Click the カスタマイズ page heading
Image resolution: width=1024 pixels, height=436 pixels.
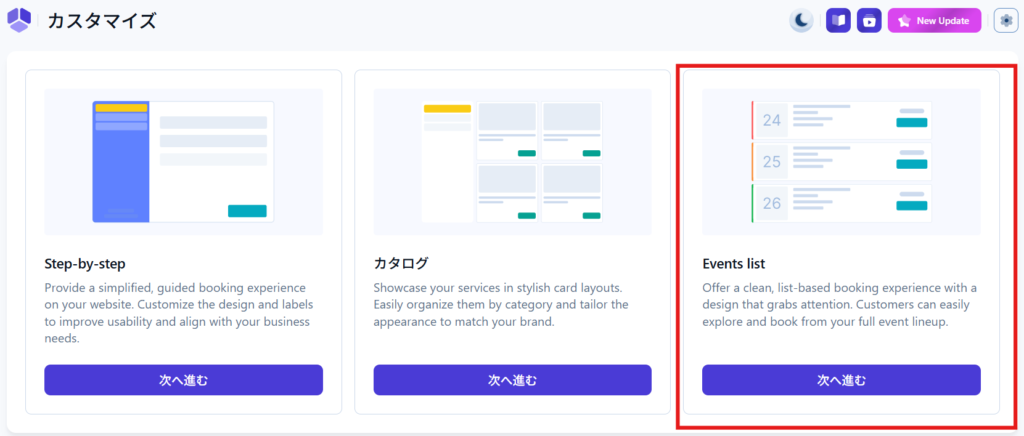pyautogui.click(x=102, y=20)
